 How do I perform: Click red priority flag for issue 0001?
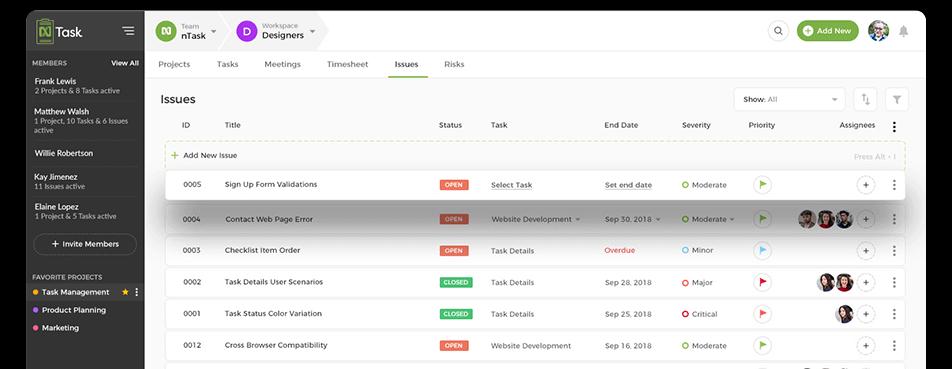(763, 314)
